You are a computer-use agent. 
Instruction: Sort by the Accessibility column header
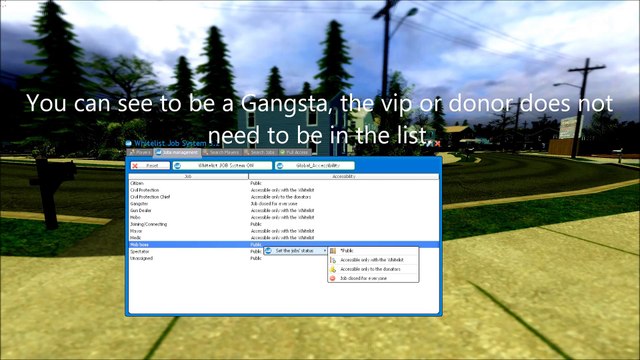point(344,176)
